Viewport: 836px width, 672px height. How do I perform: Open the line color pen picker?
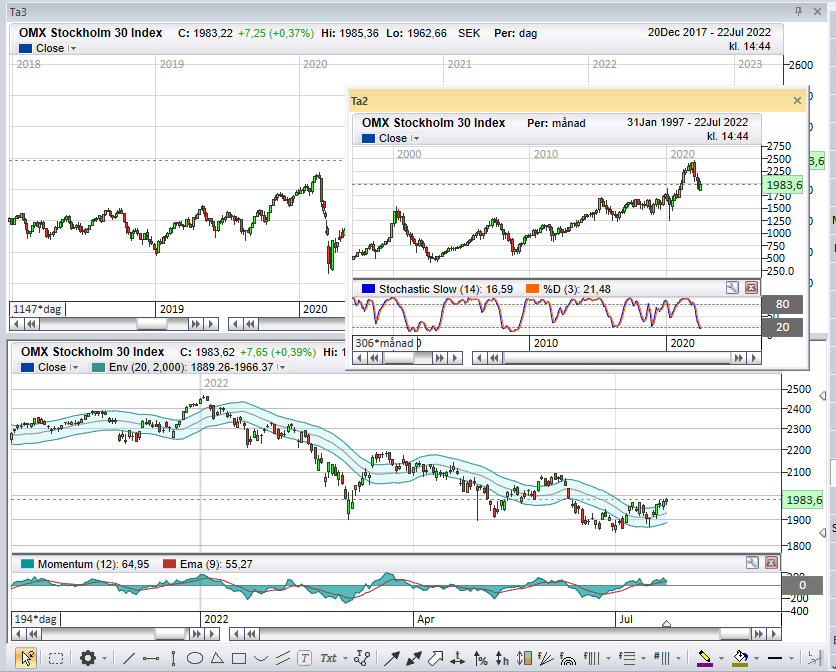click(704, 659)
